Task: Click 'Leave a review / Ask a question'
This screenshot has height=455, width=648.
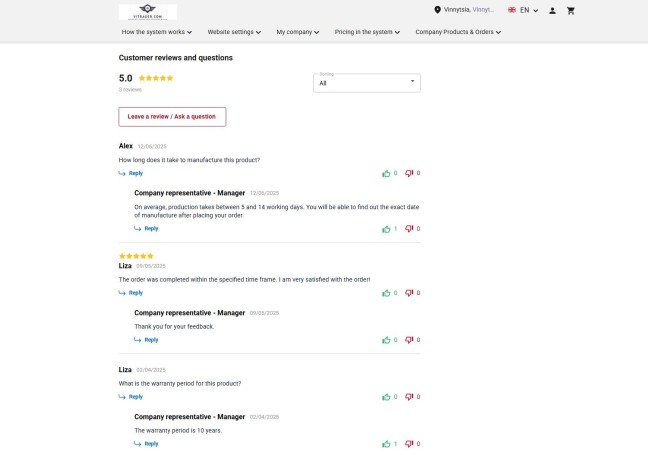Action: point(172,117)
